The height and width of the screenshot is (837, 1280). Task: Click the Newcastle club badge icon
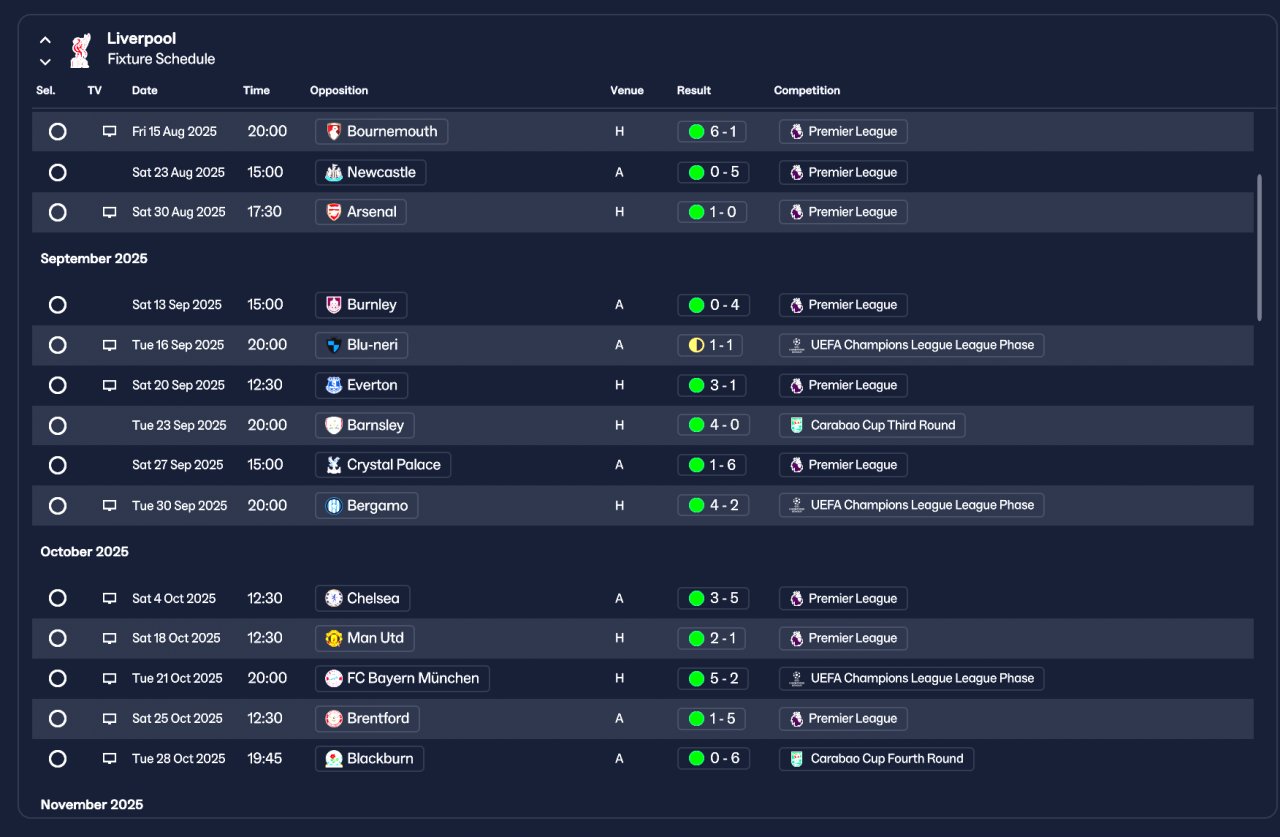(334, 173)
